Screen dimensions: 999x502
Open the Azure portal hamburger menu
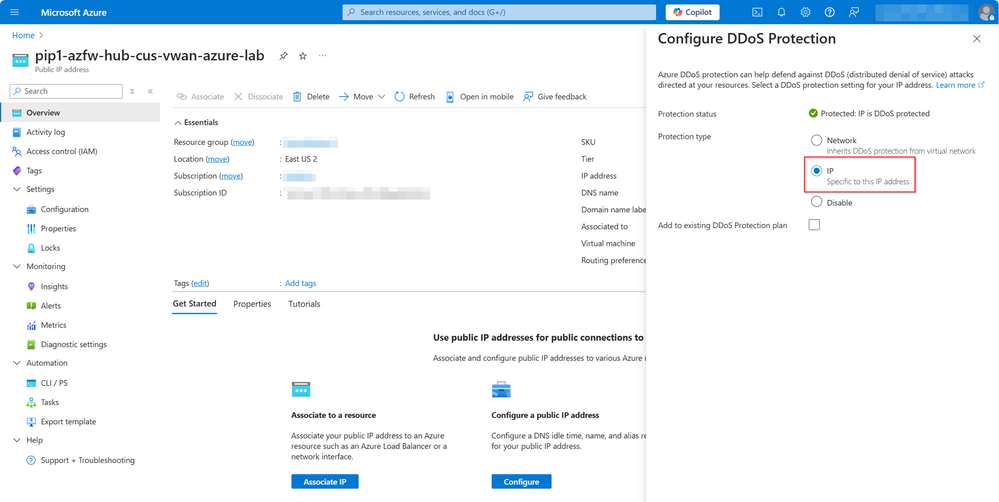(15, 12)
